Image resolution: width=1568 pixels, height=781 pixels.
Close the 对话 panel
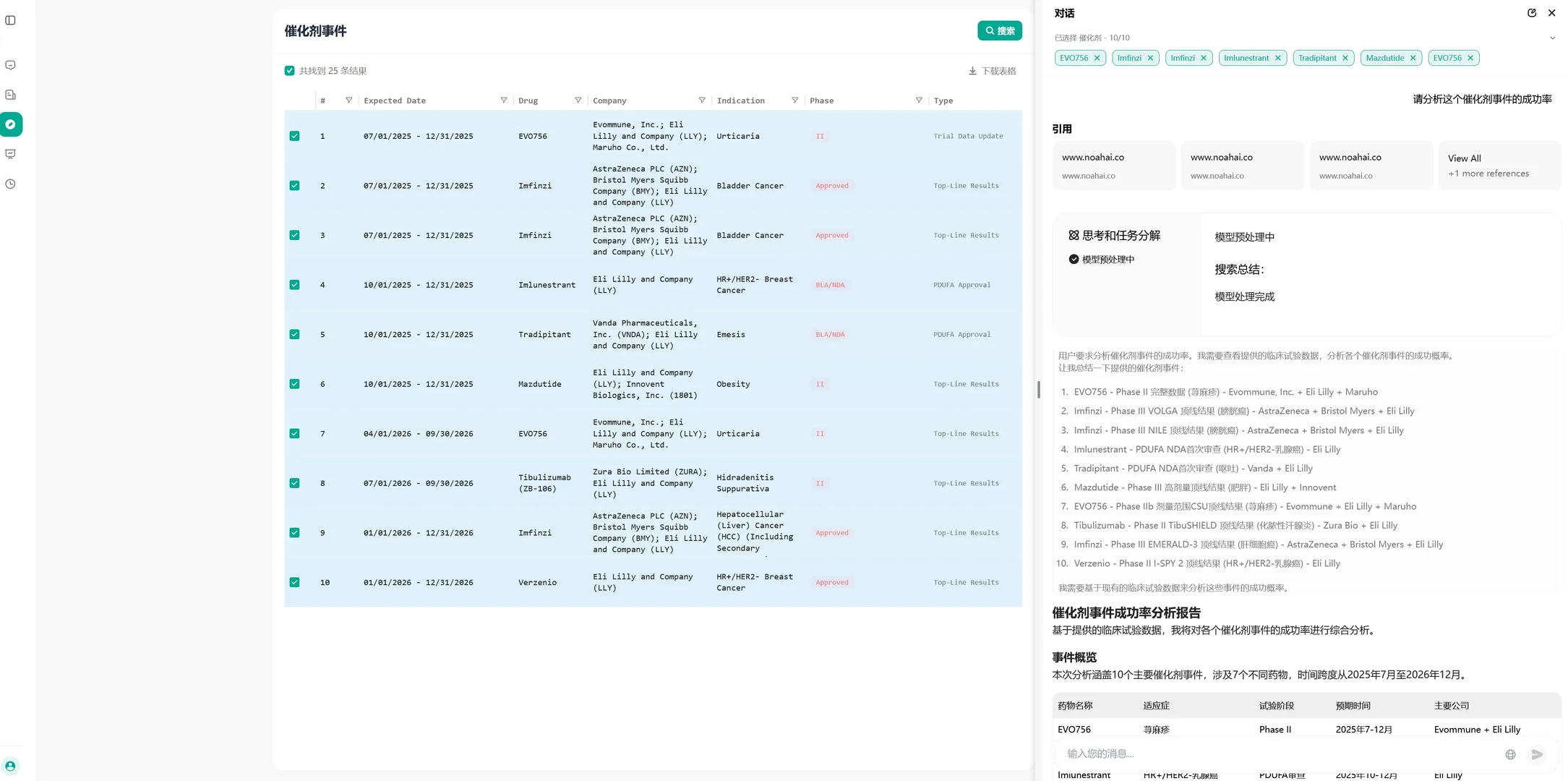pos(1551,13)
